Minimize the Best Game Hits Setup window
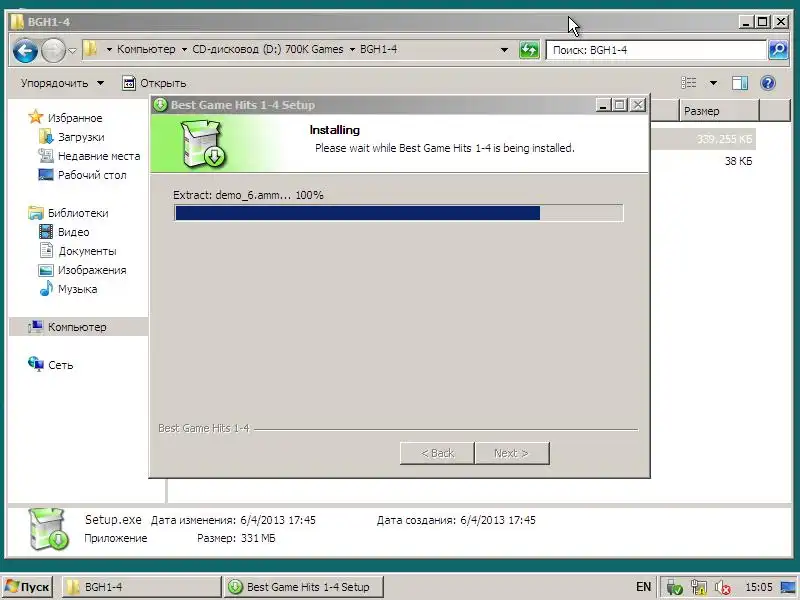 [603, 105]
